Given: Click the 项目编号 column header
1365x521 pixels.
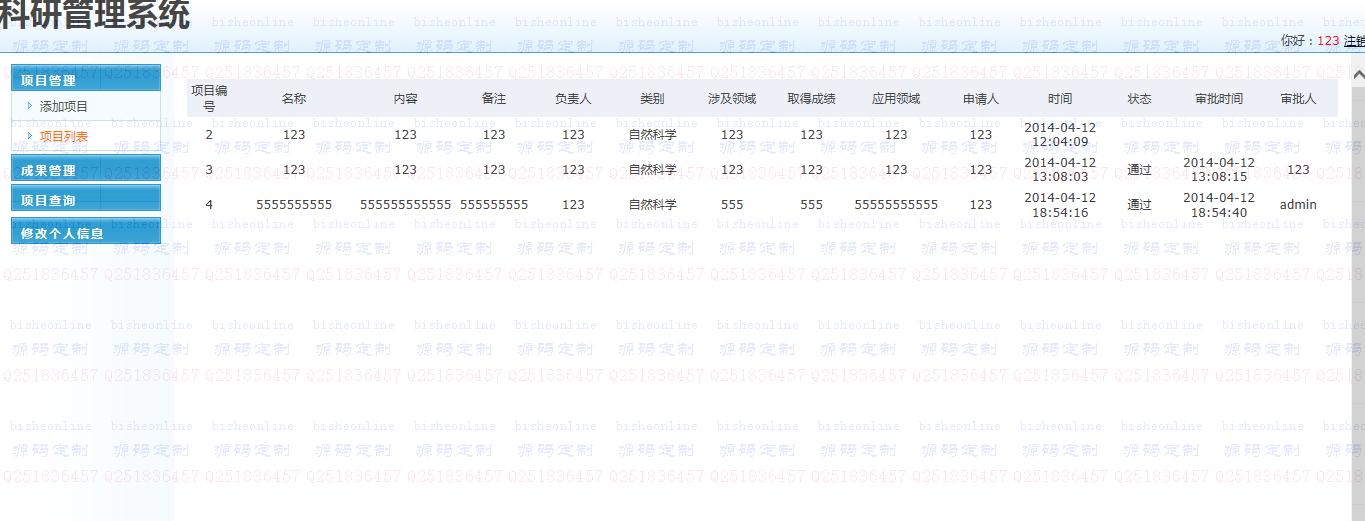Looking at the screenshot, I should [209, 98].
